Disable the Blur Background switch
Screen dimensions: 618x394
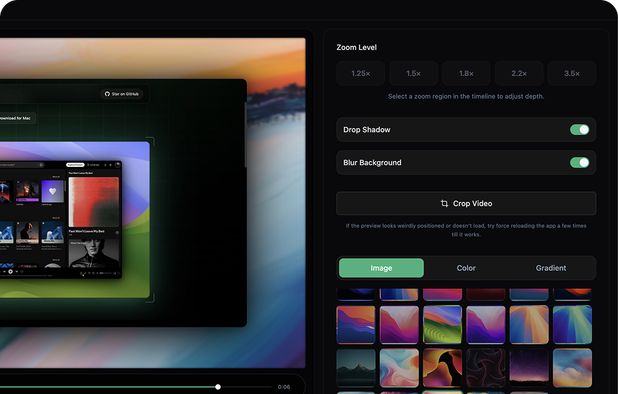click(x=579, y=162)
